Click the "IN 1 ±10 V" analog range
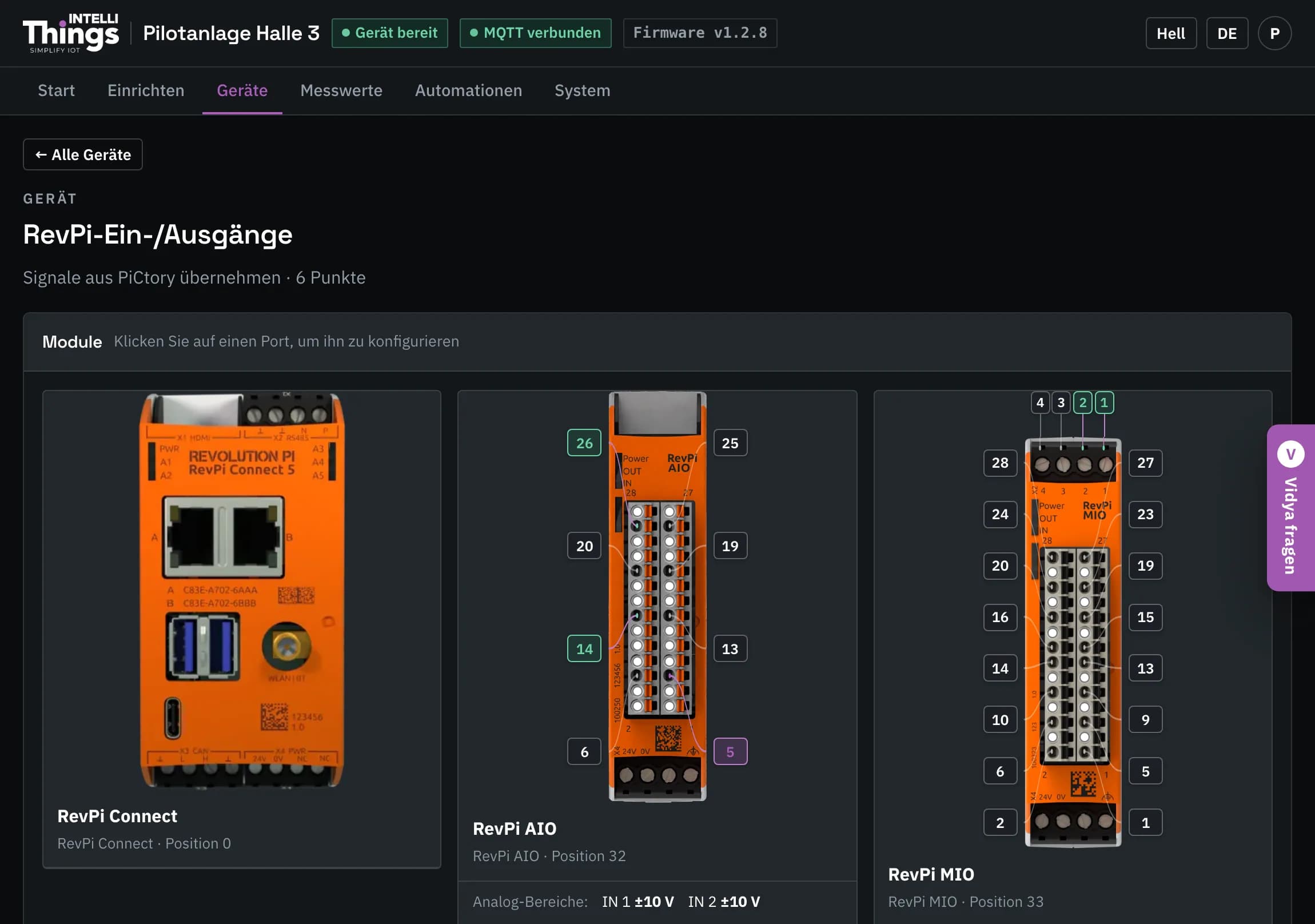The height and width of the screenshot is (924, 1315). 638,902
